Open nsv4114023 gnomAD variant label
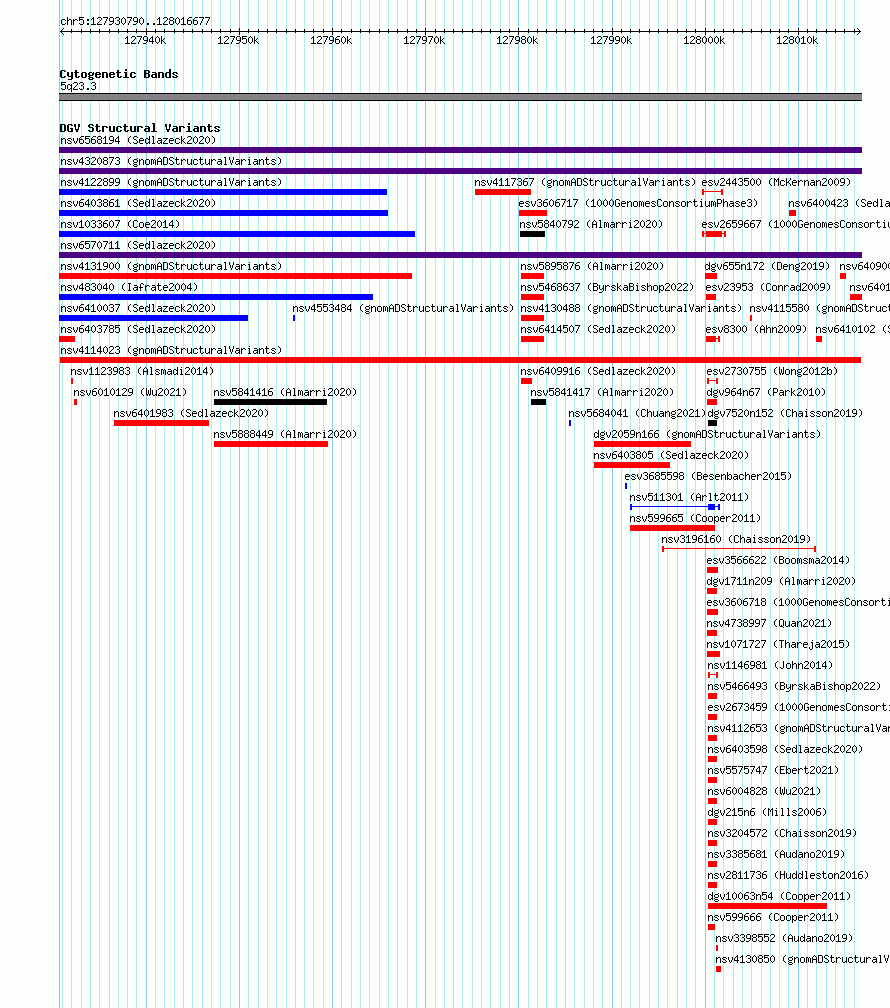Viewport: 890px width, 1008px height. point(171,350)
